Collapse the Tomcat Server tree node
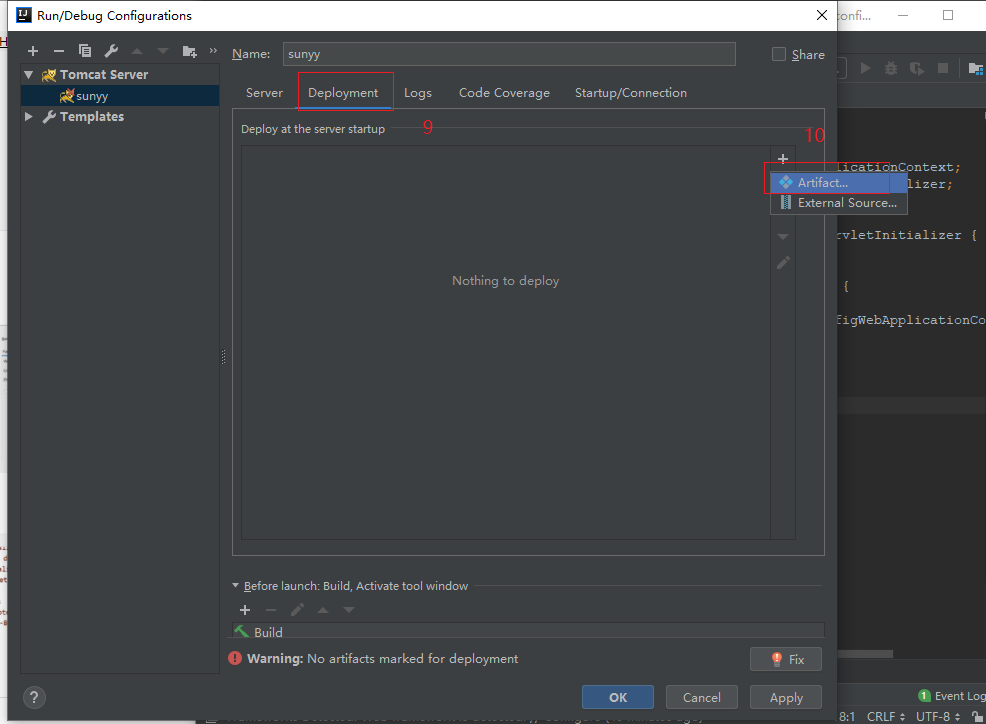This screenshot has width=986, height=724. (x=29, y=75)
